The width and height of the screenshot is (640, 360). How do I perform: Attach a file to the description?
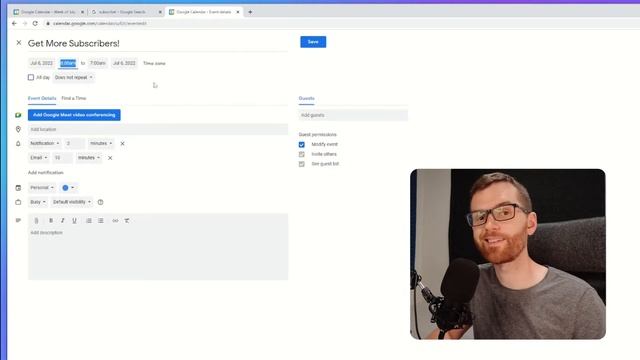(36, 221)
